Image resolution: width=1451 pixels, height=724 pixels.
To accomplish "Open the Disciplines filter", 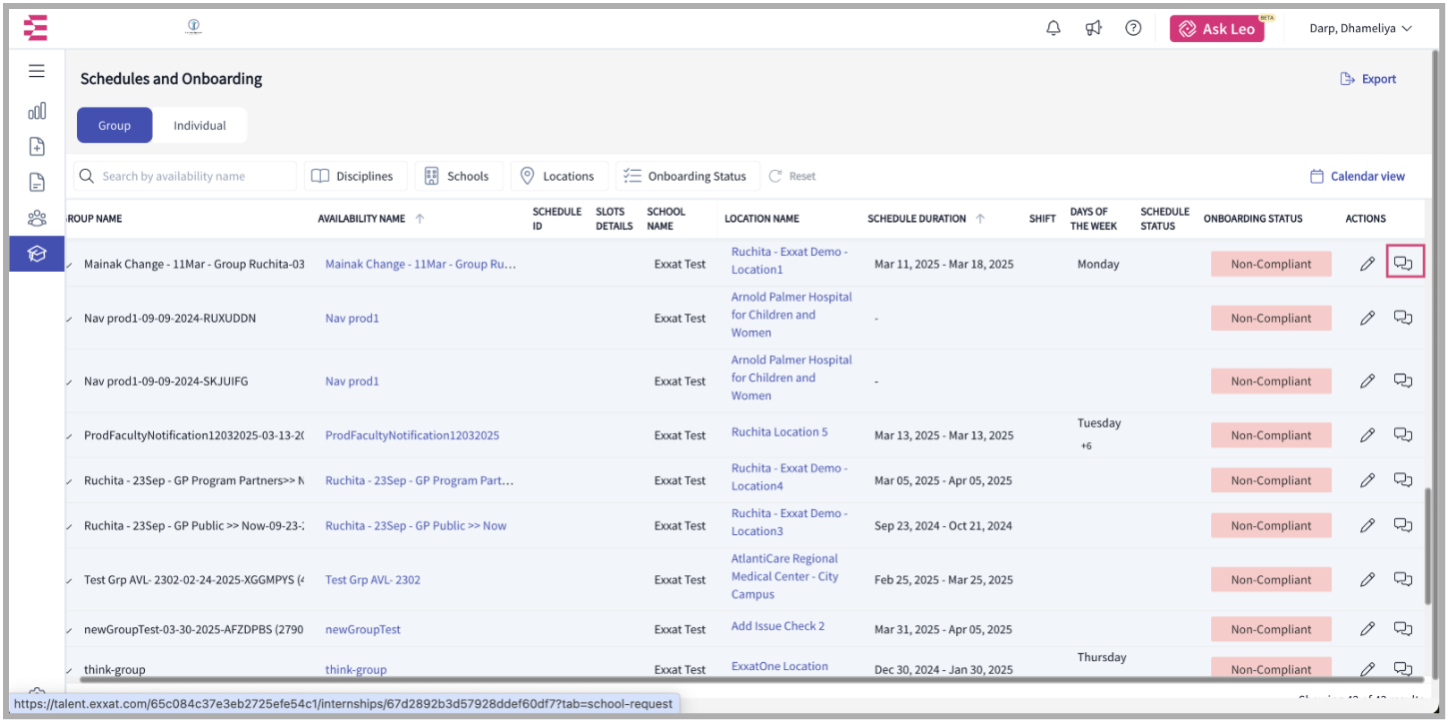I will (x=355, y=176).
